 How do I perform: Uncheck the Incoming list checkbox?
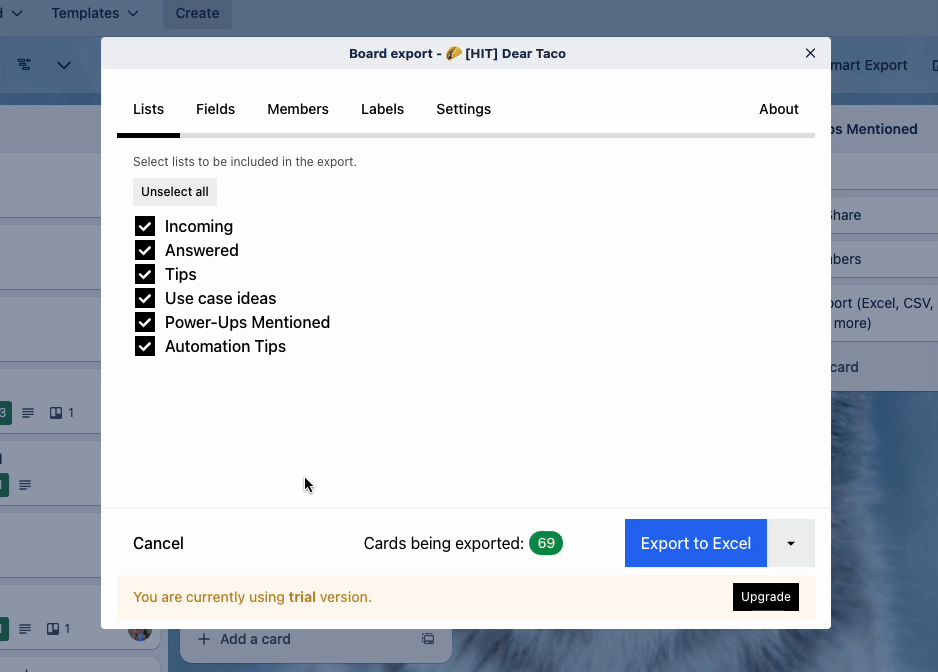pos(145,226)
